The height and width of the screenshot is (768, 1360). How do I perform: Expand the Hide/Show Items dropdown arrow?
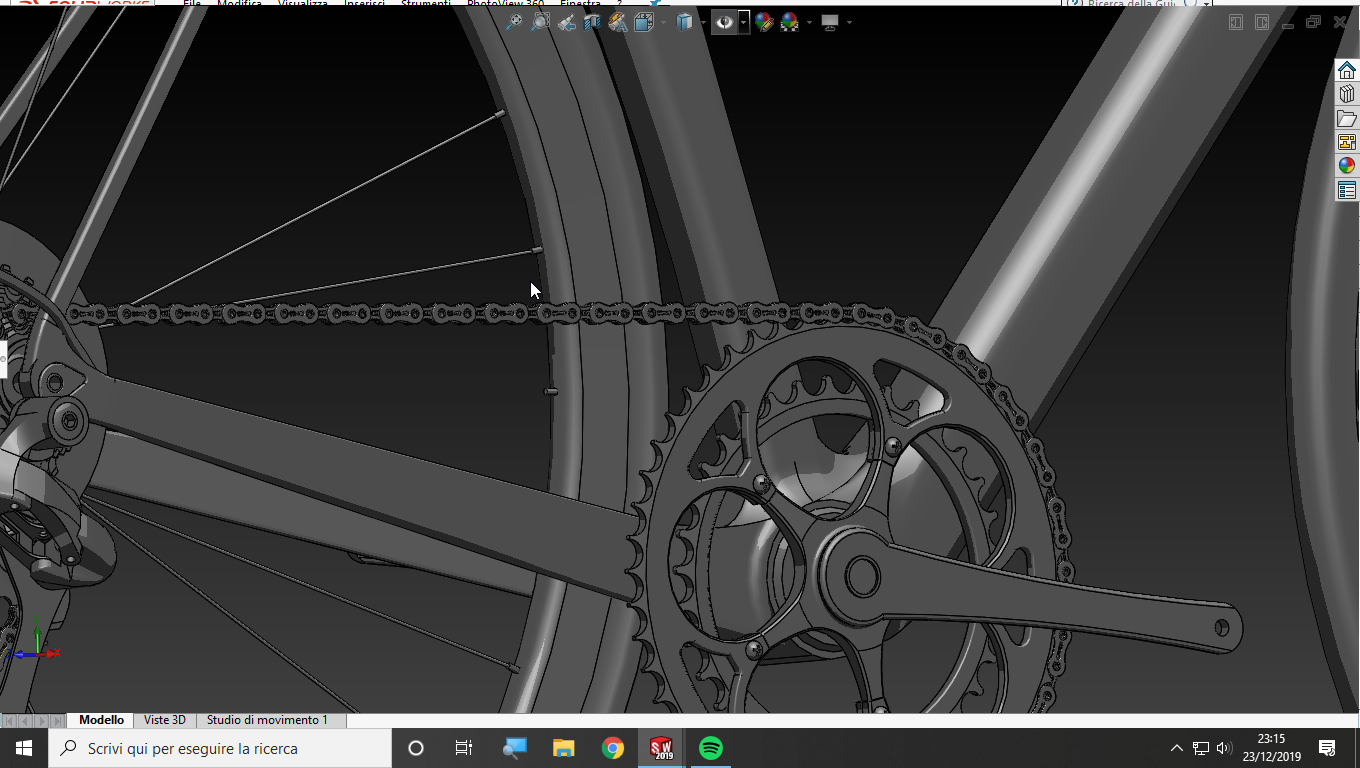click(x=744, y=22)
